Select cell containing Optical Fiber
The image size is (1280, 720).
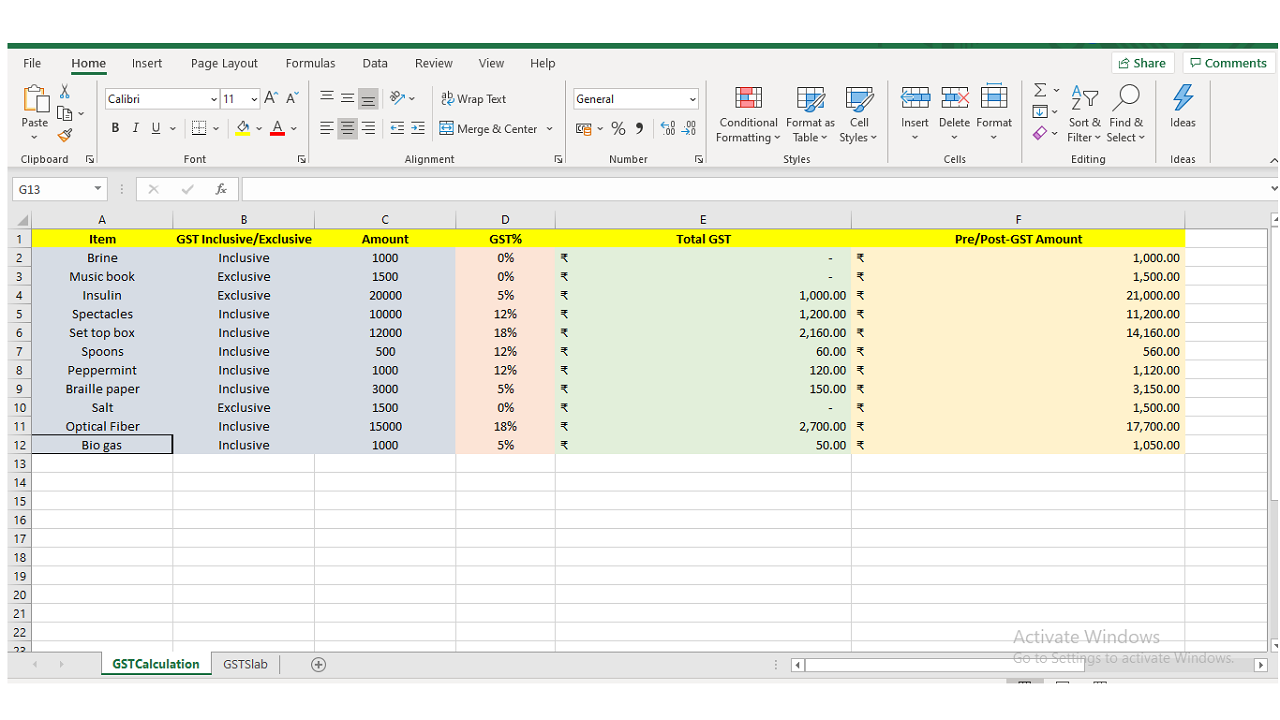point(102,426)
